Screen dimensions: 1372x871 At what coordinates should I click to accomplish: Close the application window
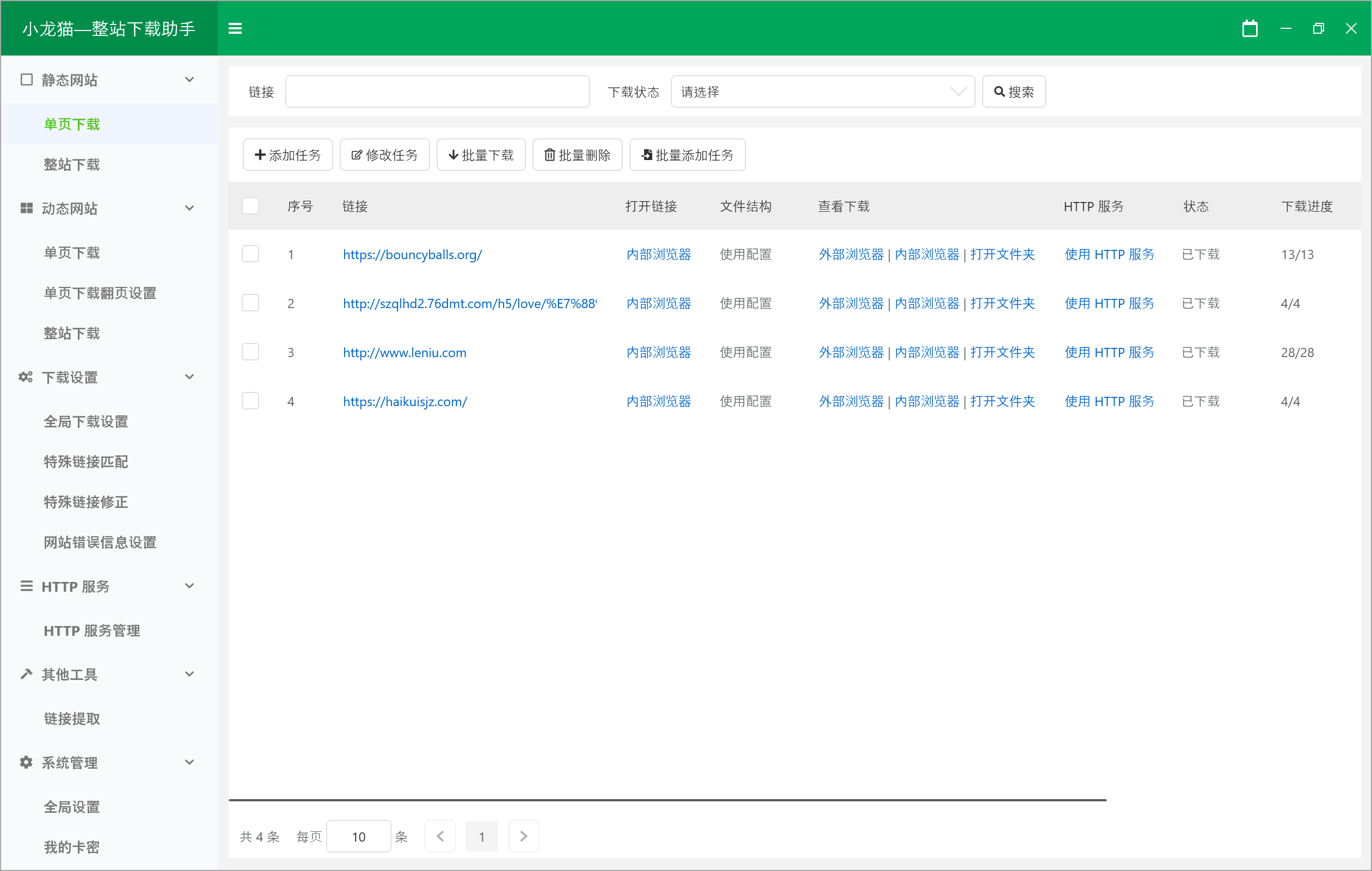[x=1351, y=28]
